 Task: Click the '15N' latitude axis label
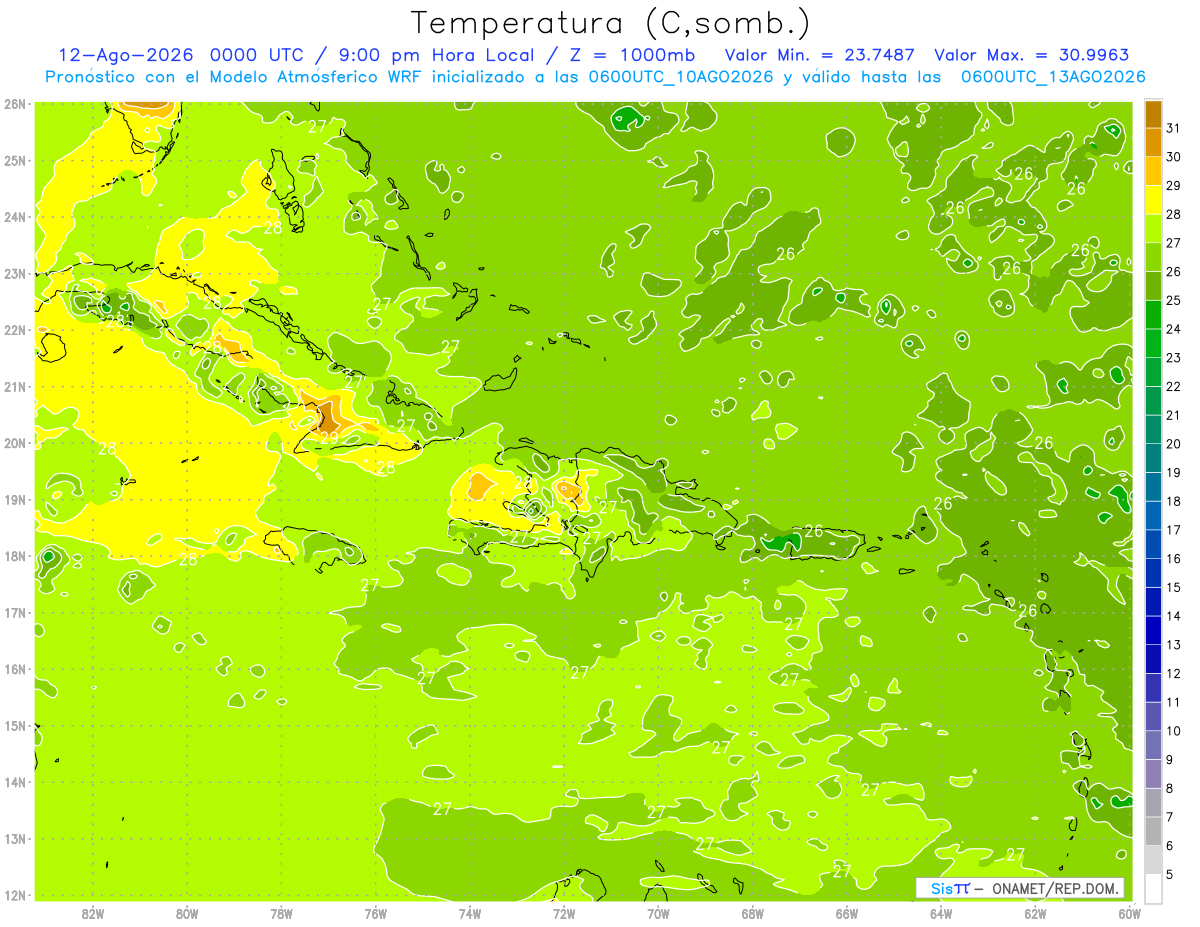point(15,725)
